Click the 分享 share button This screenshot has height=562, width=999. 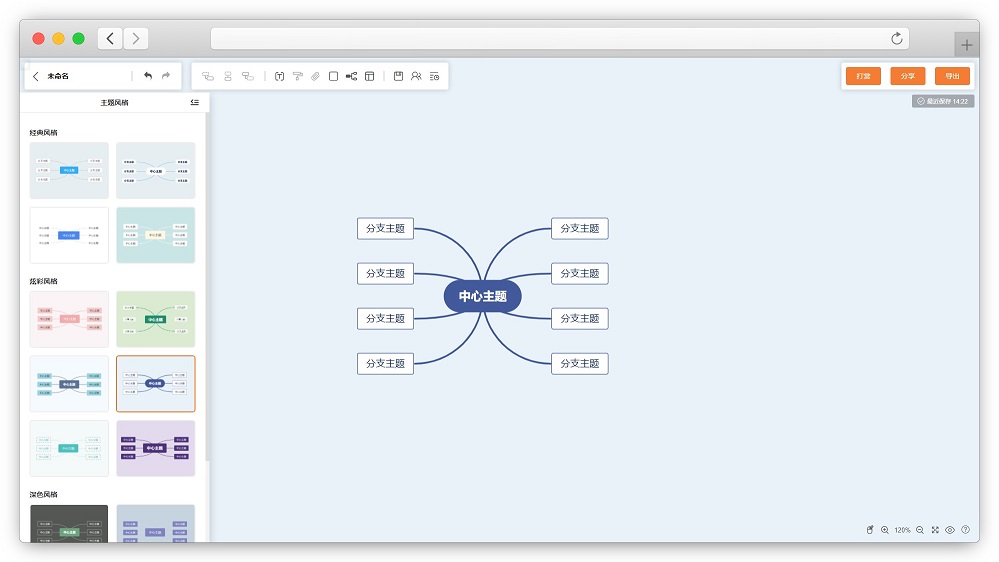[907, 76]
